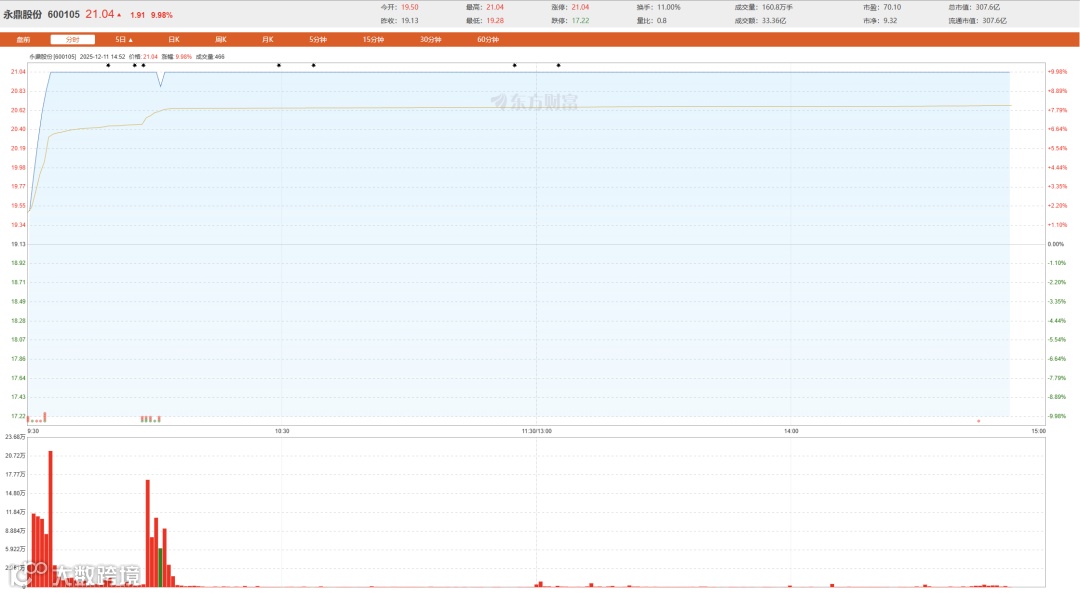Click the price change value 1.91
The image size is (1080, 595).
[138, 14]
